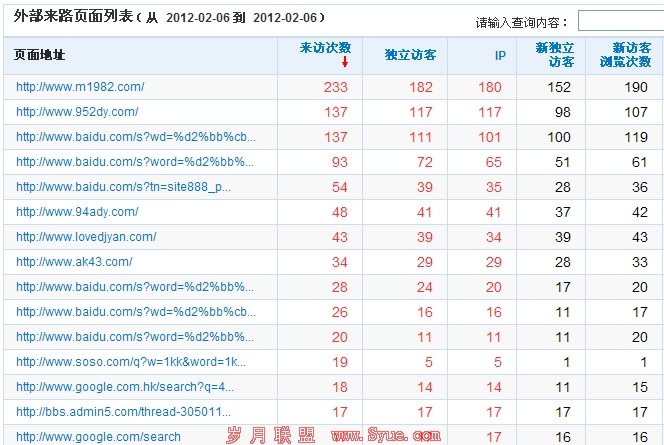Sort table by 独立访客 column header
The height and width of the screenshot is (445, 664).
[x=410, y=56]
